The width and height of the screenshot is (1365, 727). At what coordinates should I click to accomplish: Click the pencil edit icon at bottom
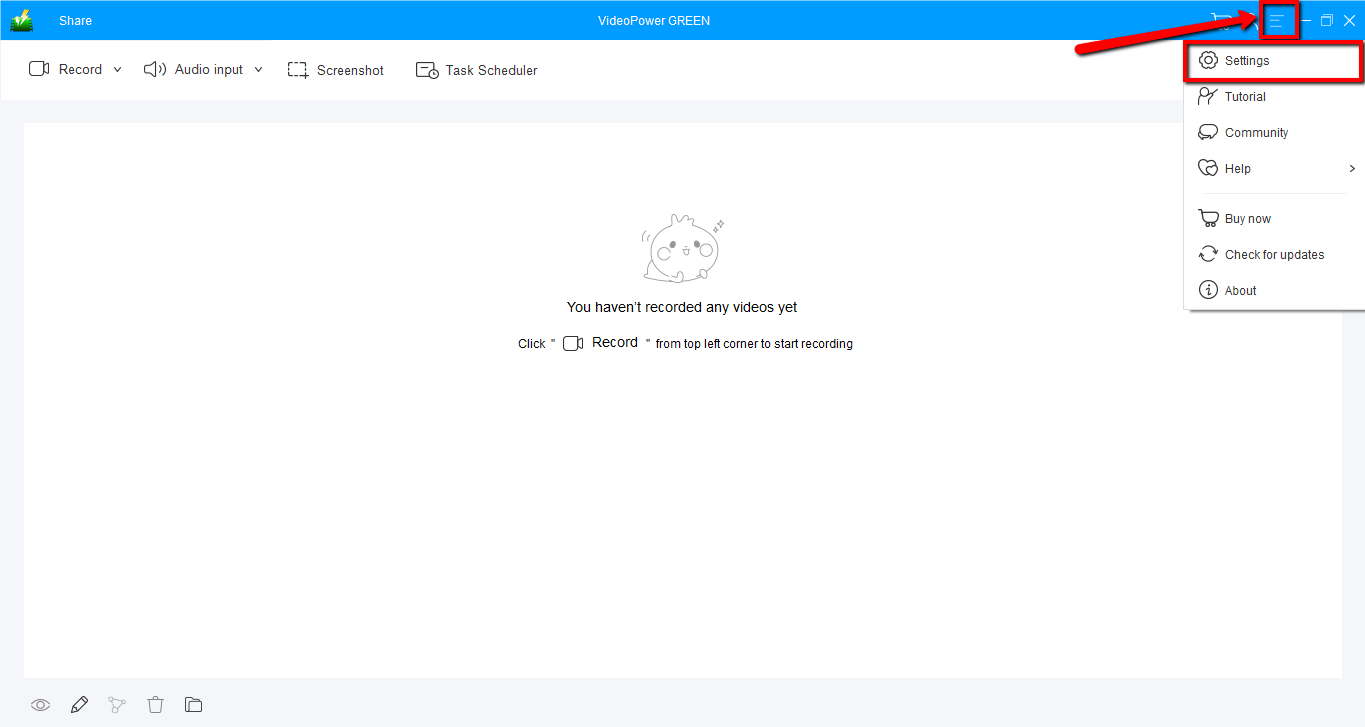78,704
